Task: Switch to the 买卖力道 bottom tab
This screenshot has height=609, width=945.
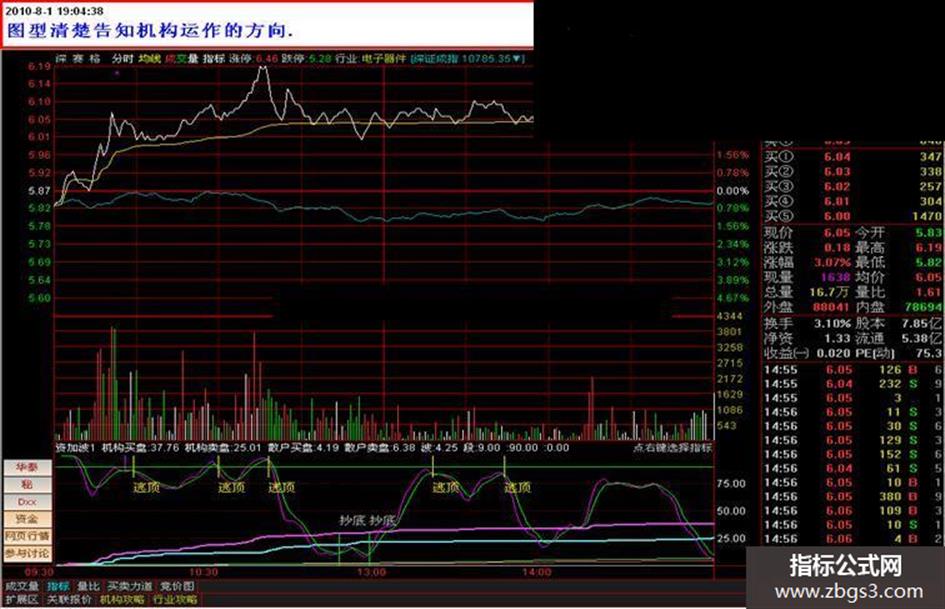Action: click(x=130, y=586)
